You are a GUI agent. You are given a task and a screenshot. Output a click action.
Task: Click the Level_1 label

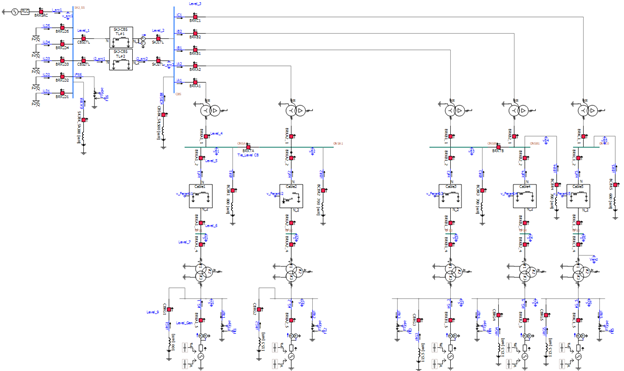point(83,30)
